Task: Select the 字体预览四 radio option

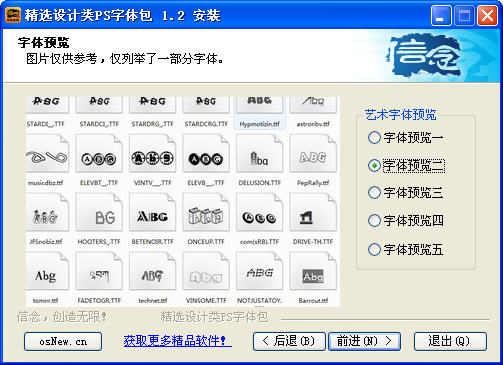Action: tap(374, 220)
